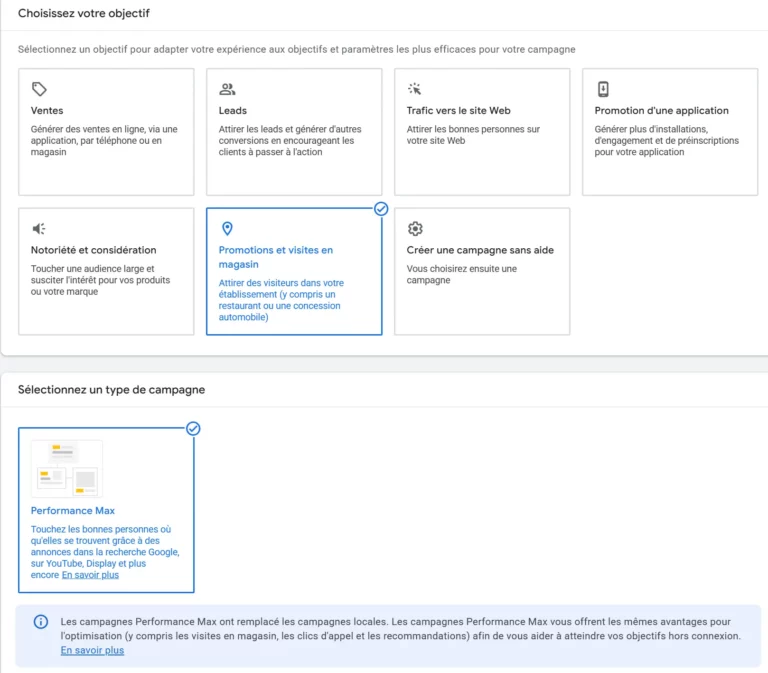This screenshot has height=673, width=768.
Task: Choose Promotion d'une application objective
Action: coord(661,111)
